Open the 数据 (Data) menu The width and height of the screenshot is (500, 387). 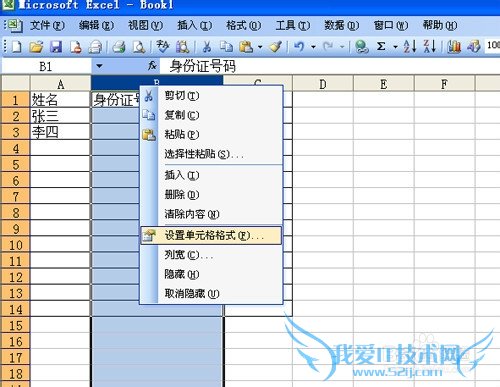[x=342, y=25]
